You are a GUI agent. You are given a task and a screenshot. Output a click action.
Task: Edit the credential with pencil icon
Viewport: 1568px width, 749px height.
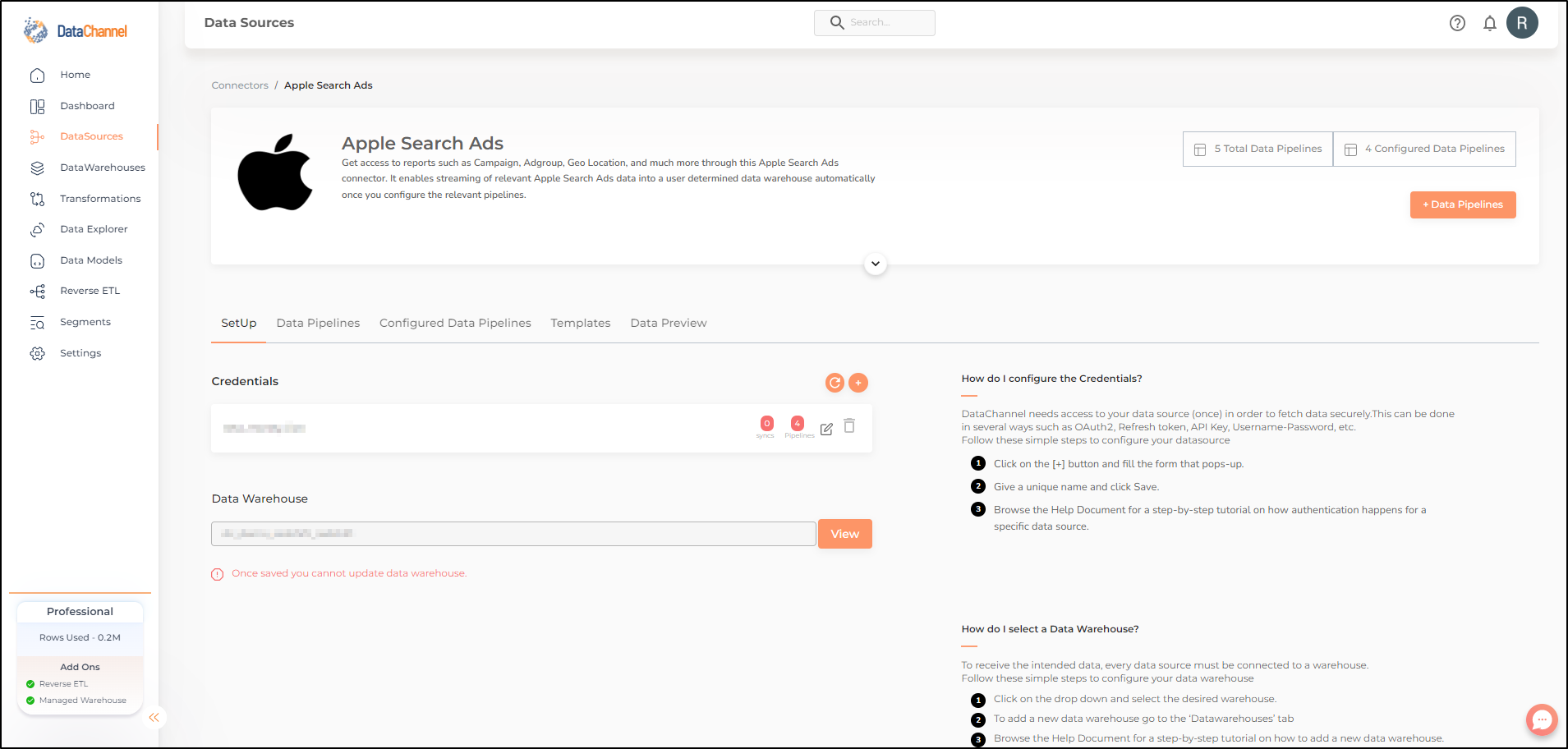pos(826,429)
